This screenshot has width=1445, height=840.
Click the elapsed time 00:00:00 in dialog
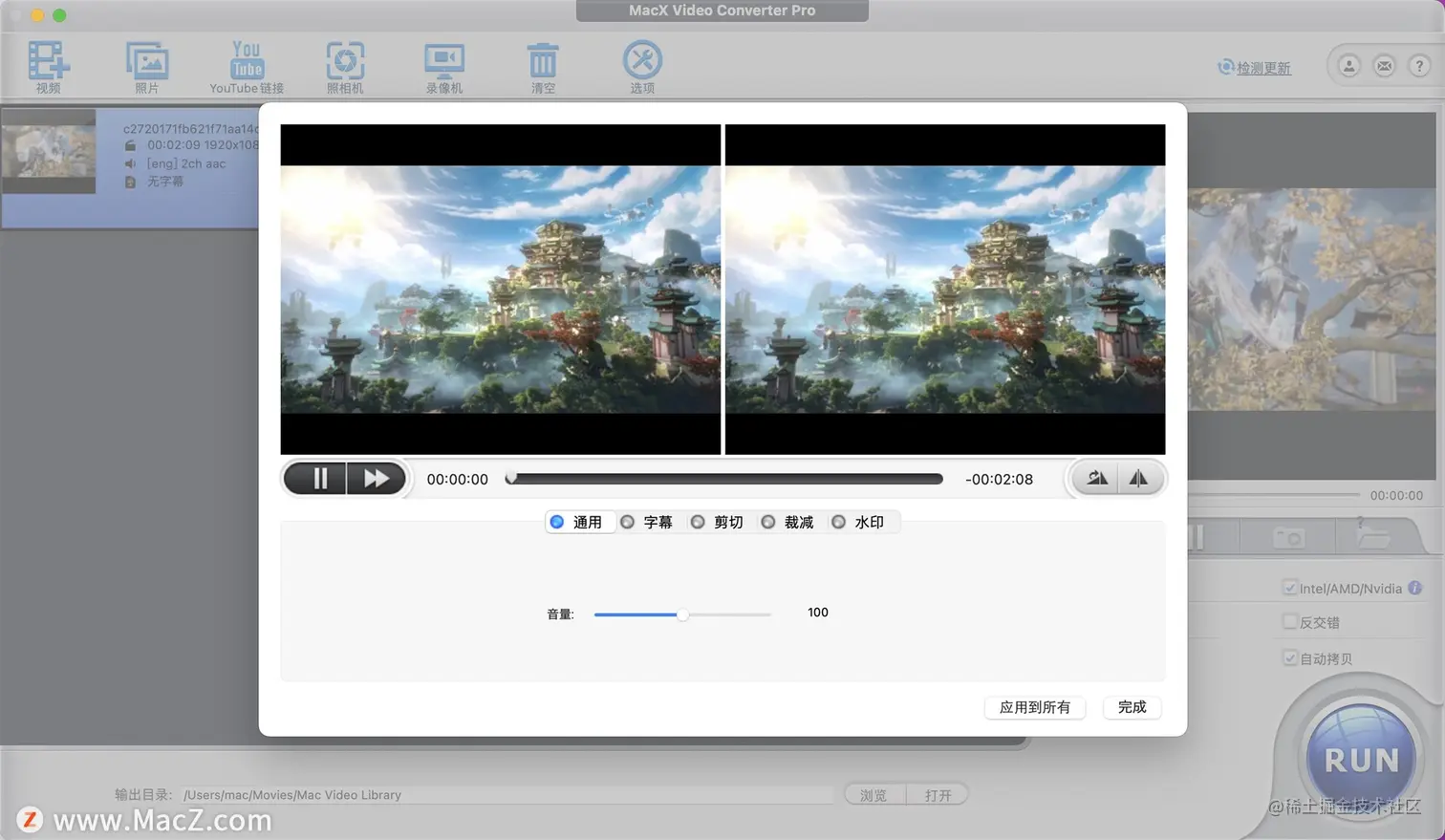[x=458, y=479]
